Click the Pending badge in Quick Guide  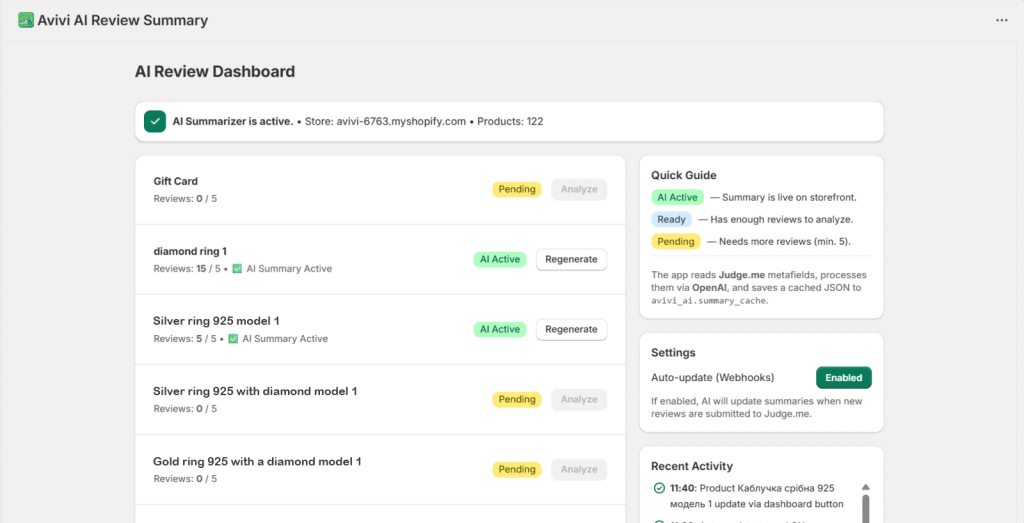click(676, 242)
